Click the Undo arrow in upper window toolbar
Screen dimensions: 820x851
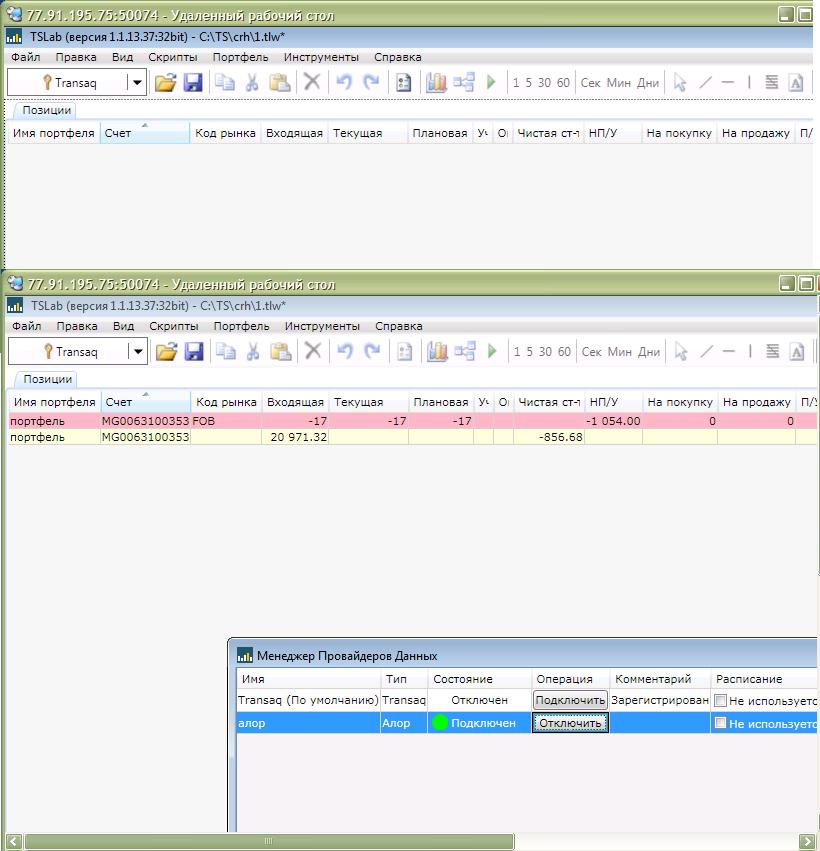(x=344, y=82)
